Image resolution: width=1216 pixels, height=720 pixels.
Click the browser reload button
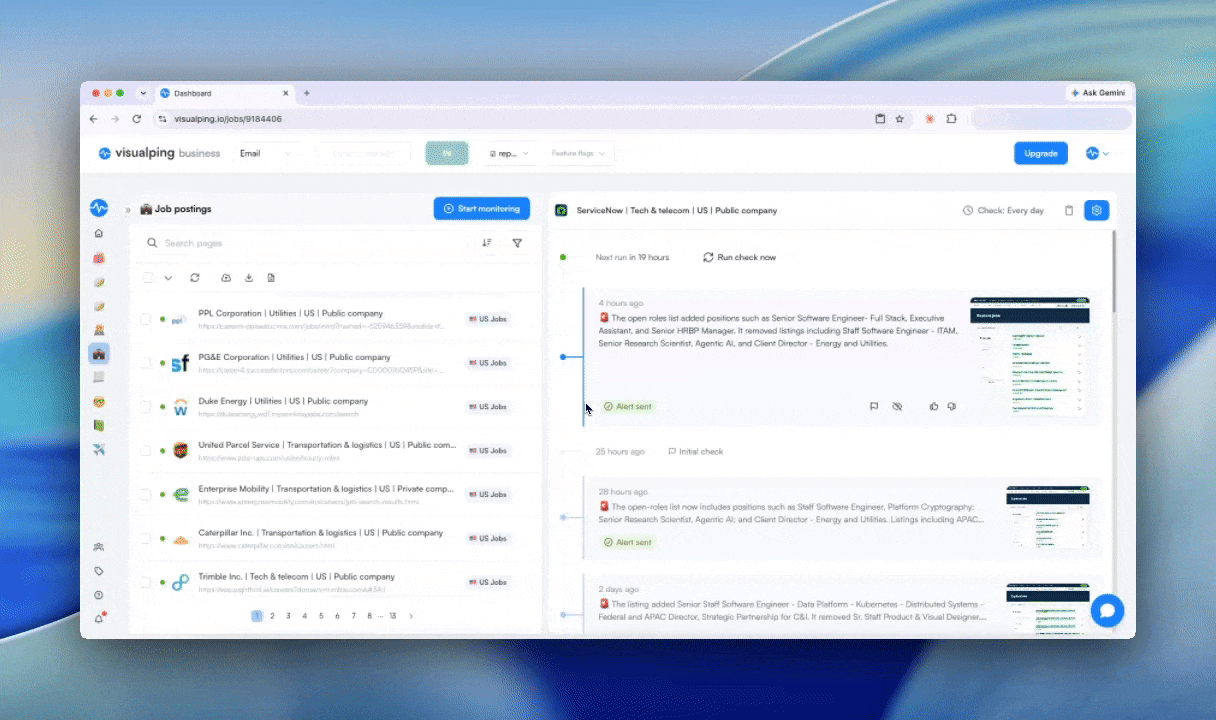[x=137, y=118]
